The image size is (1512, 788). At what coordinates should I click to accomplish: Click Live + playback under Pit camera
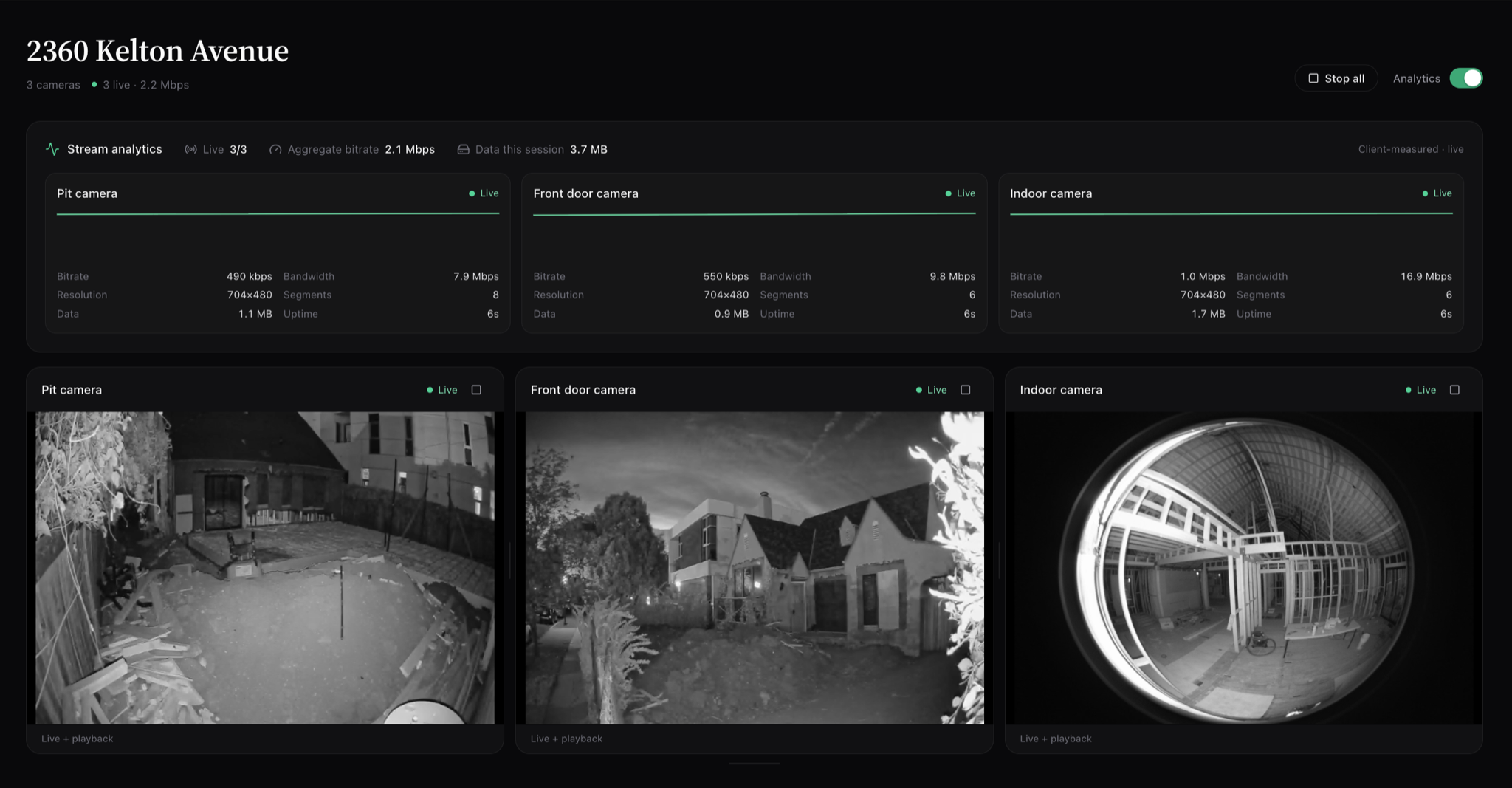pos(78,739)
